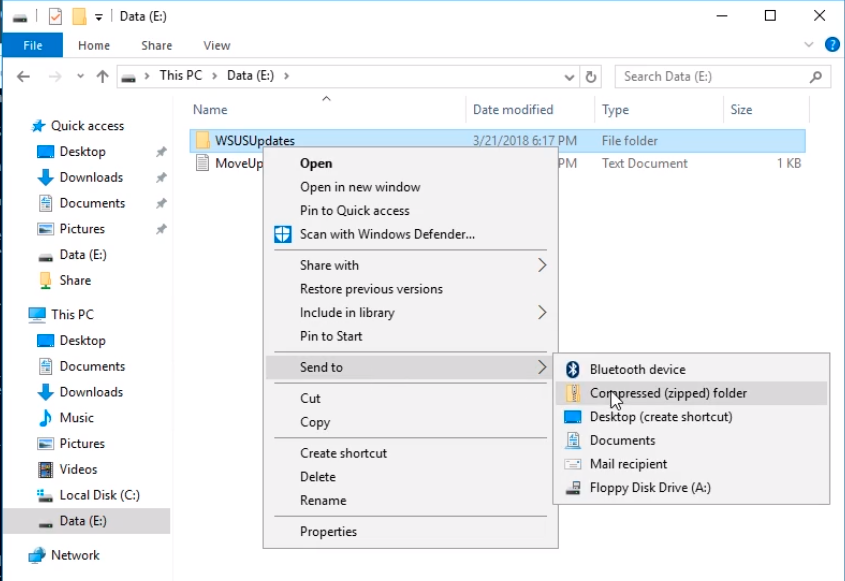Open Desktop under Quick access

[x=82, y=151]
